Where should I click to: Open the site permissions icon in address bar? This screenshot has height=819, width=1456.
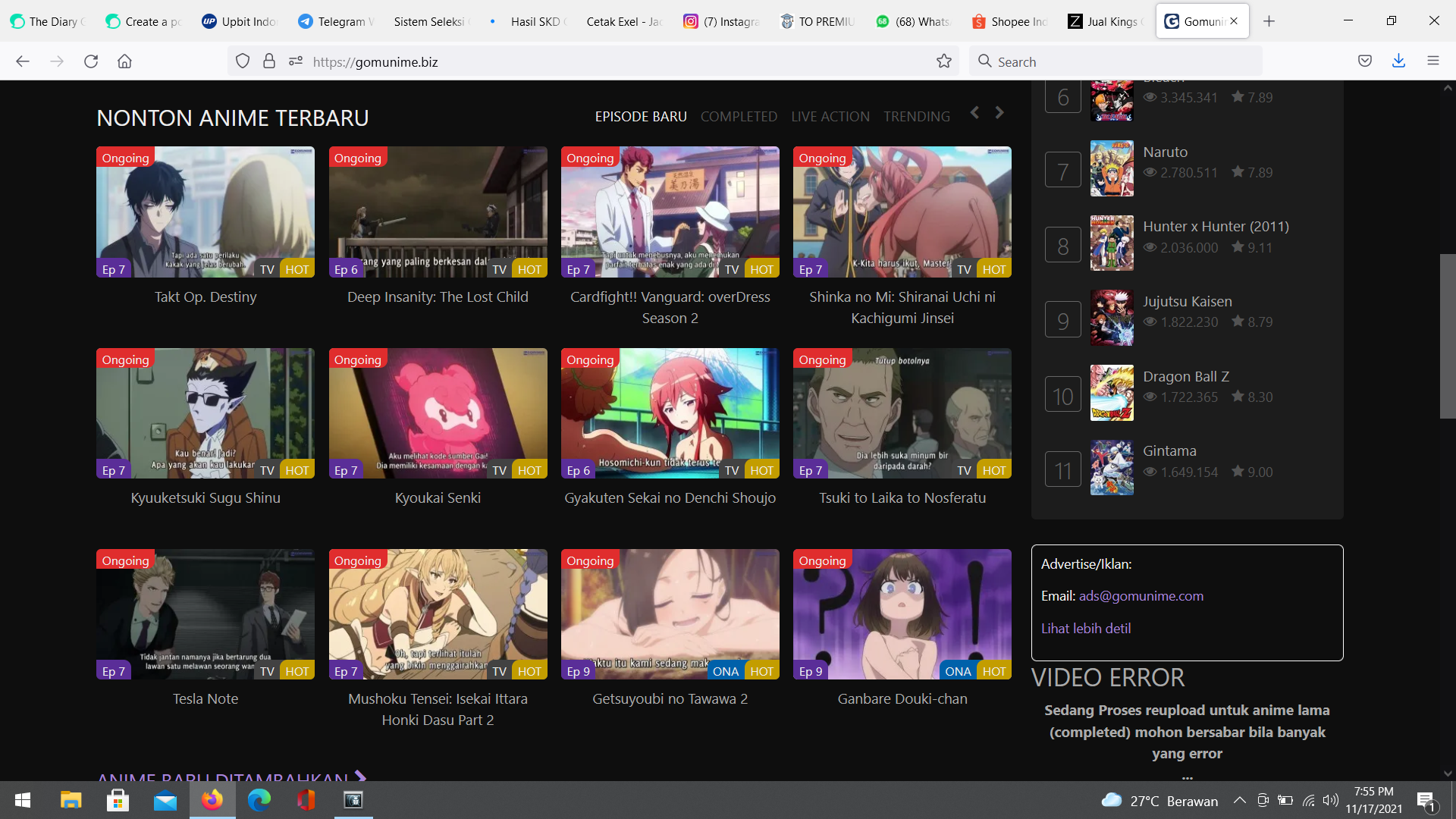(x=296, y=61)
